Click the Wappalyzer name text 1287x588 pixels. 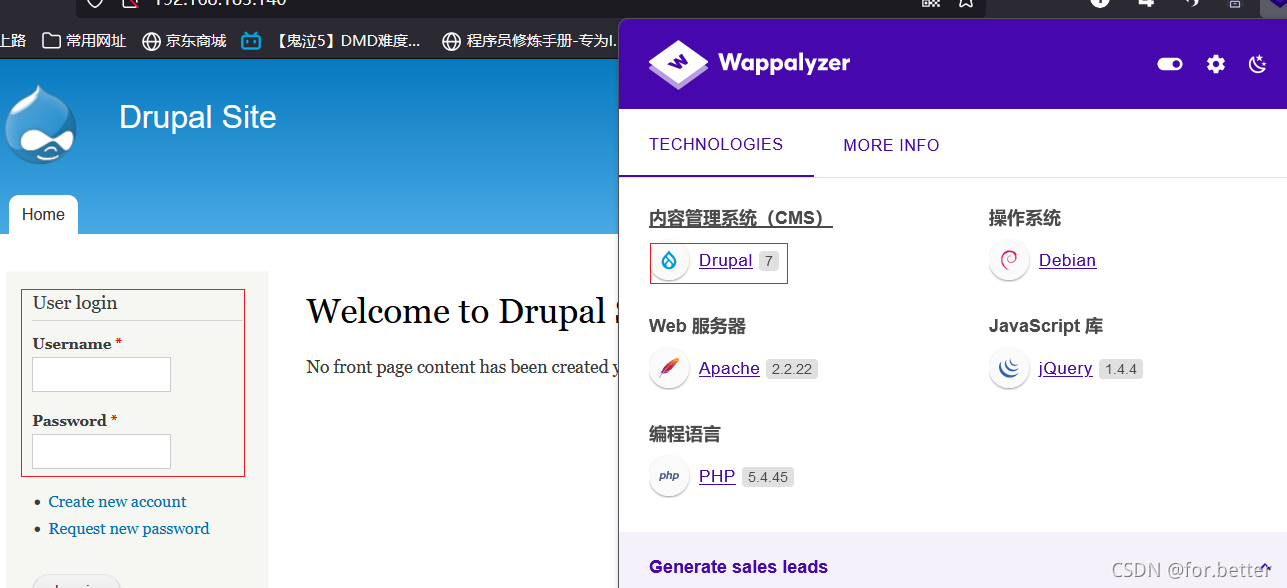784,64
